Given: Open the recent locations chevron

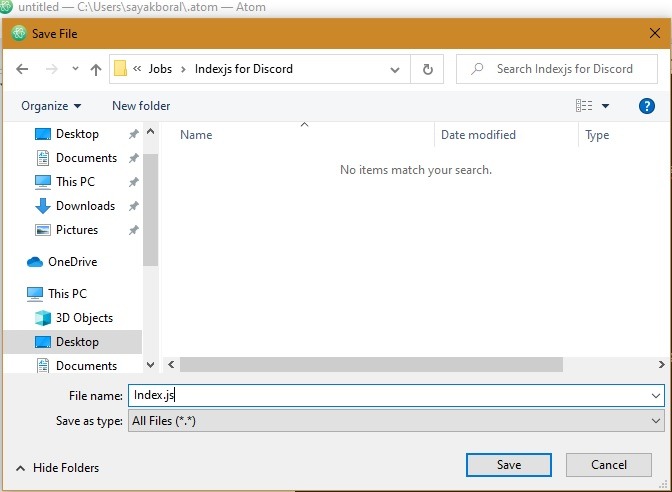Looking at the screenshot, I should (x=75, y=69).
